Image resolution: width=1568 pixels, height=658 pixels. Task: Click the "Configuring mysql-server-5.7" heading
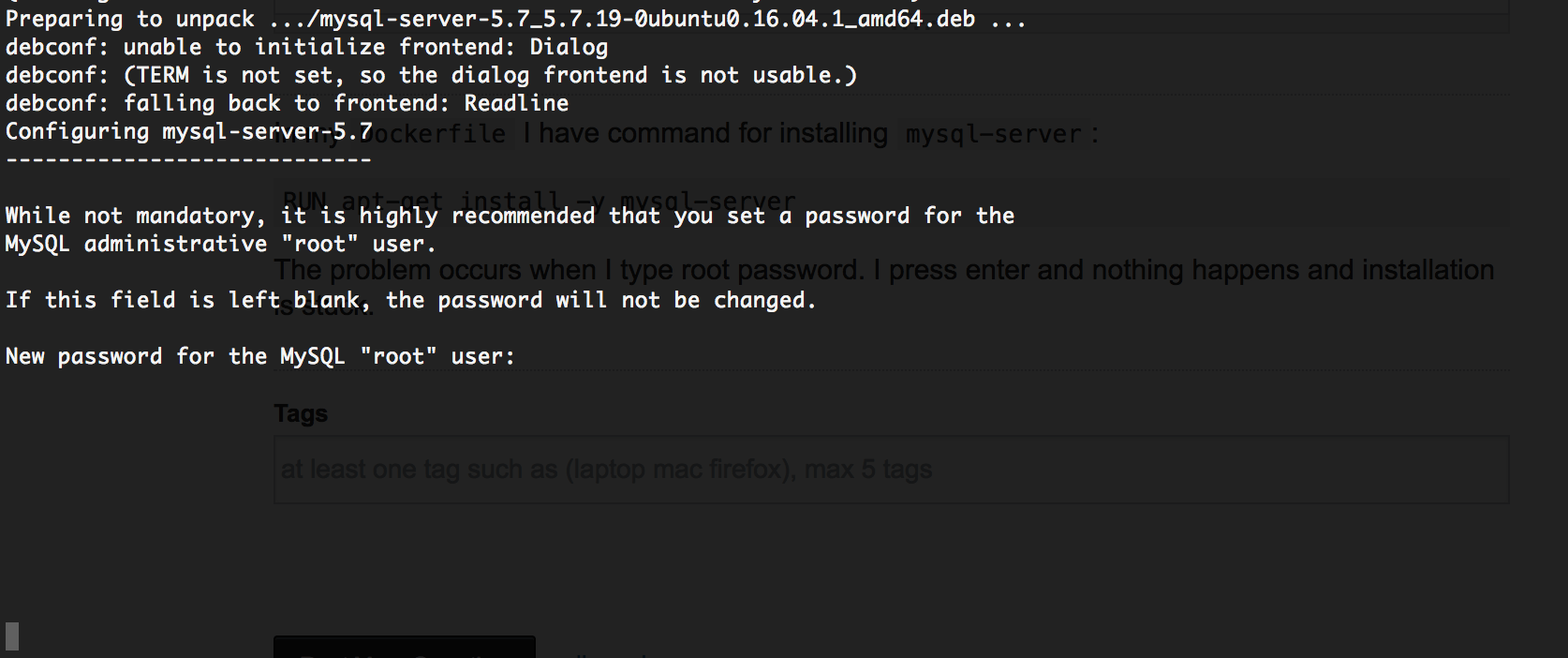(189, 131)
